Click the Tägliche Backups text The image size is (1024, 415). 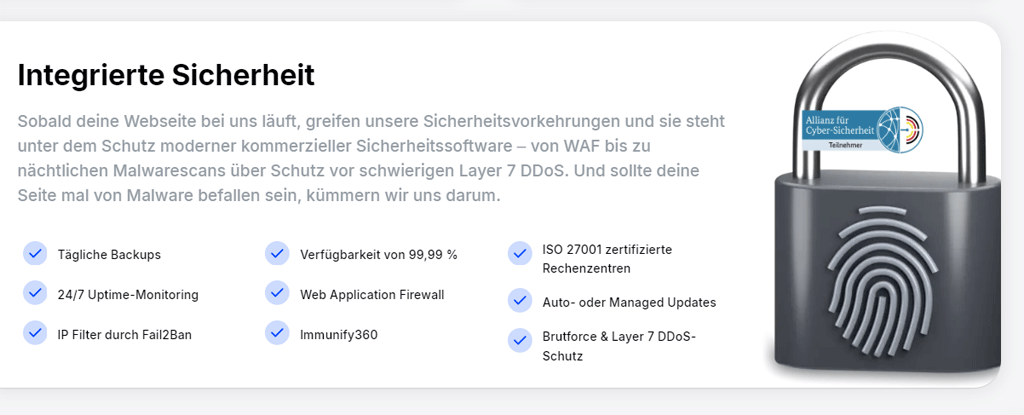109,255
